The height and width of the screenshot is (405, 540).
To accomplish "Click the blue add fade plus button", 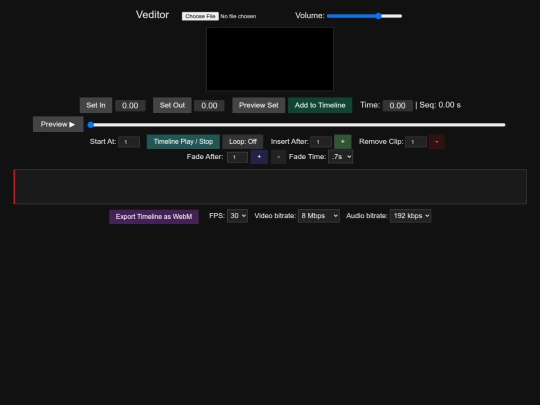I will (259, 157).
